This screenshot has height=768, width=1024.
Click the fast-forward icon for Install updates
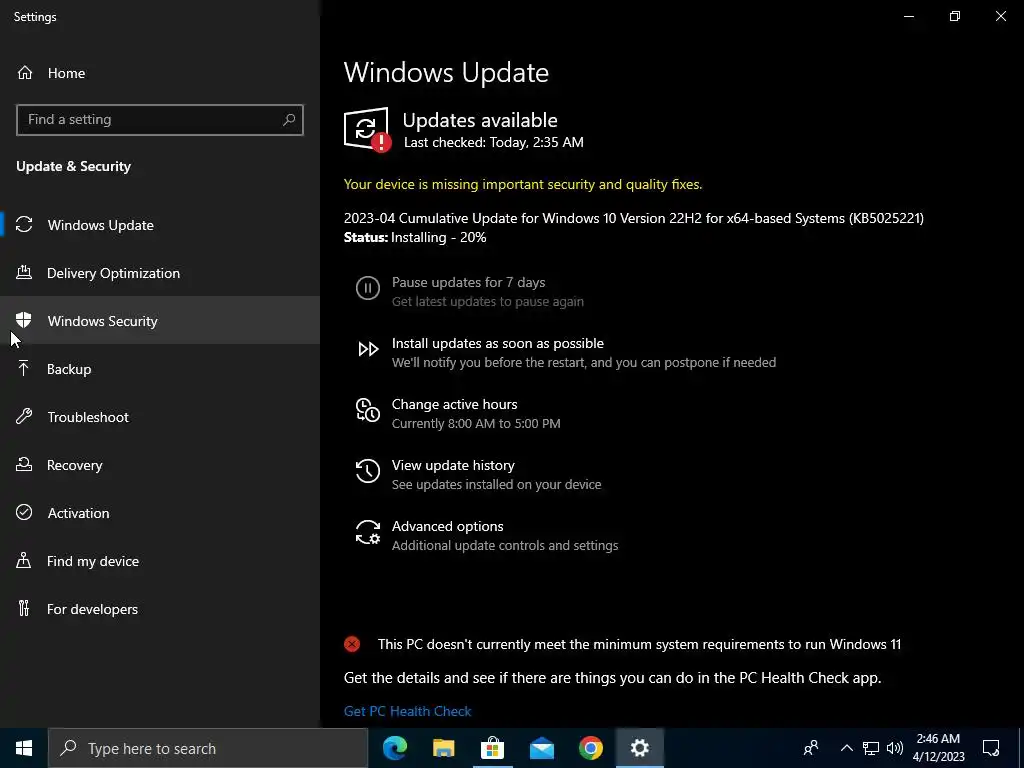pos(368,349)
